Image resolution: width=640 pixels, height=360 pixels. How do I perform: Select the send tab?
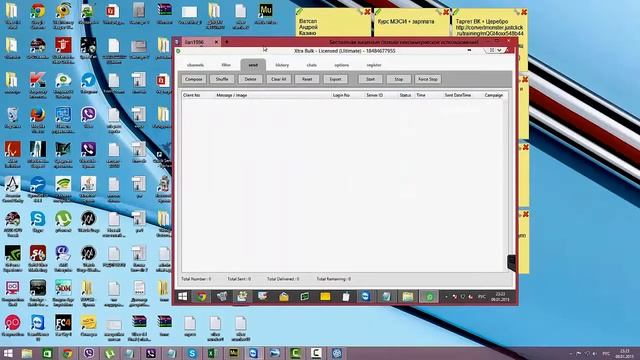click(x=253, y=65)
